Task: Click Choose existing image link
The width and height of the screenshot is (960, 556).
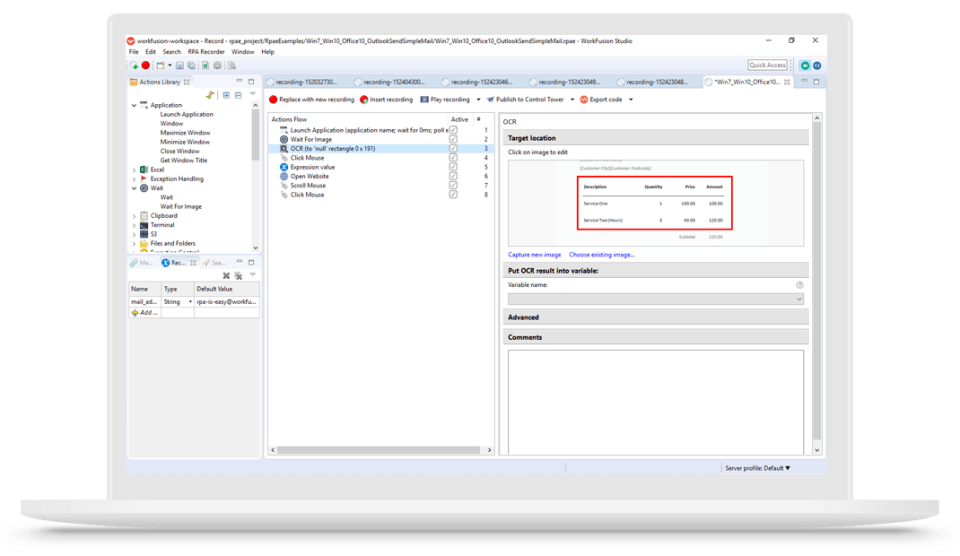Action: [602, 255]
